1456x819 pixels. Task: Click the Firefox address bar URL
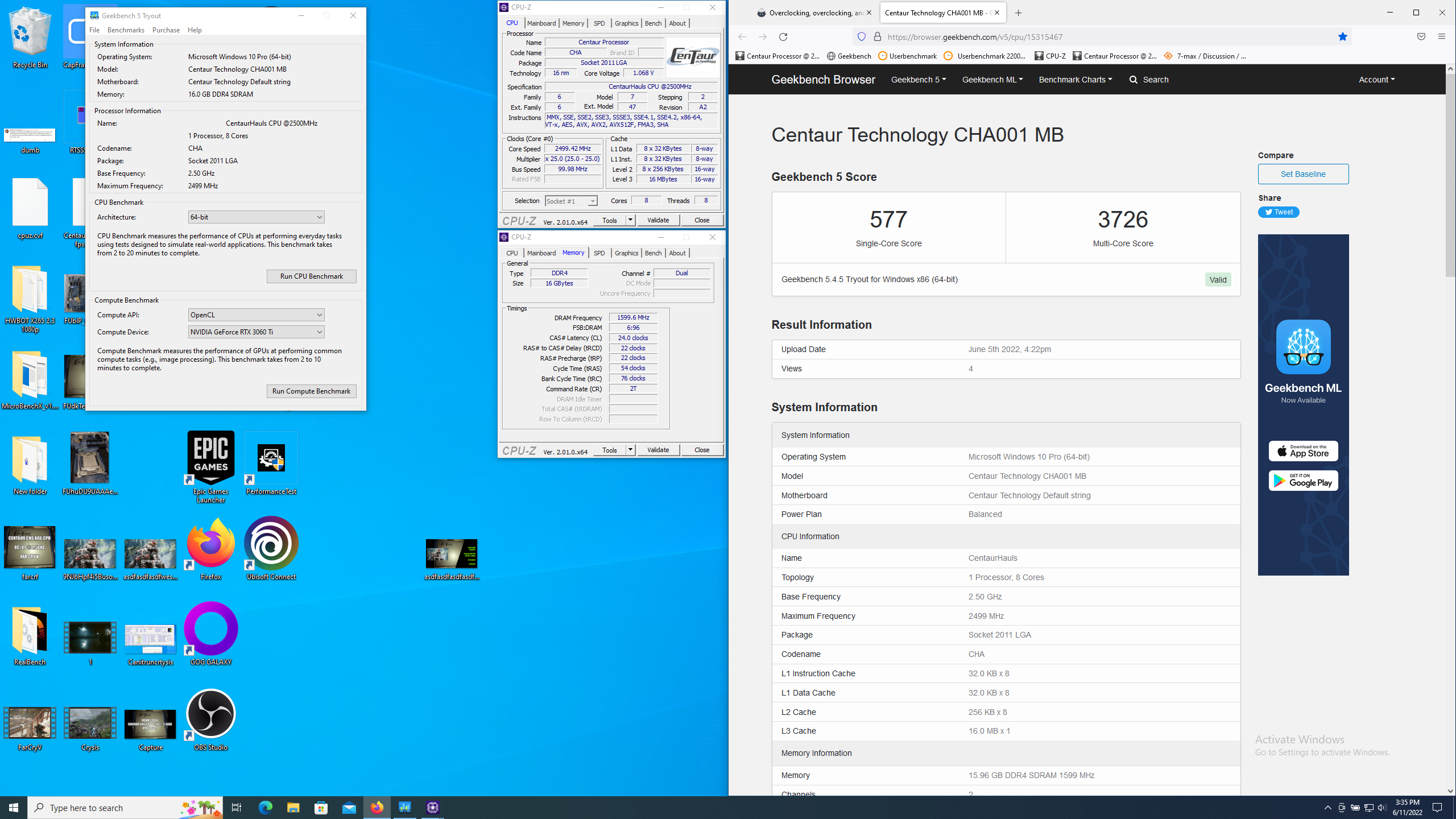975,37
